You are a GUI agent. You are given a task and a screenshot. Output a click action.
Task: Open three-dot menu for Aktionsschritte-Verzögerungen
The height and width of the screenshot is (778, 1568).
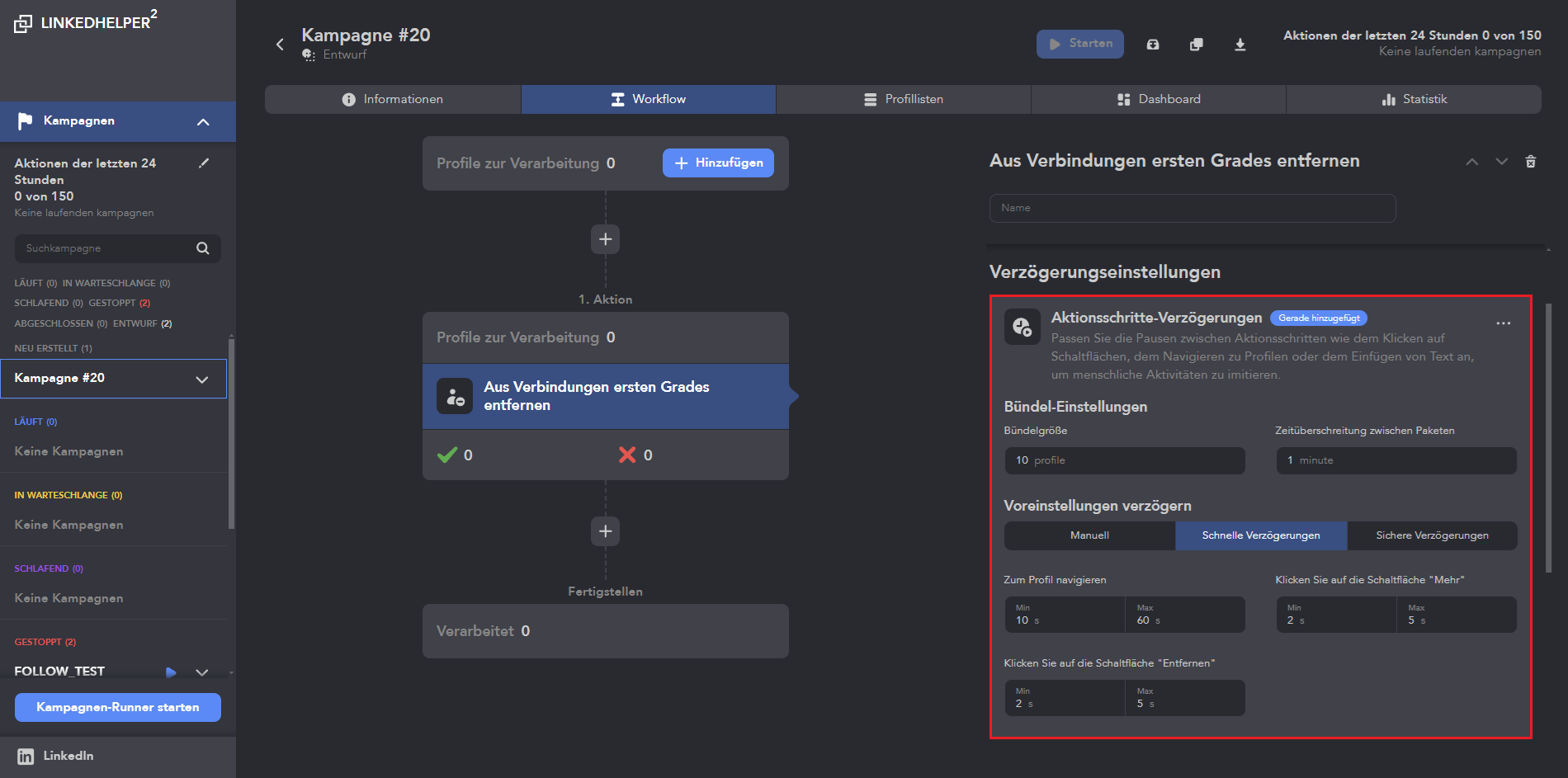coord(1503,323)
